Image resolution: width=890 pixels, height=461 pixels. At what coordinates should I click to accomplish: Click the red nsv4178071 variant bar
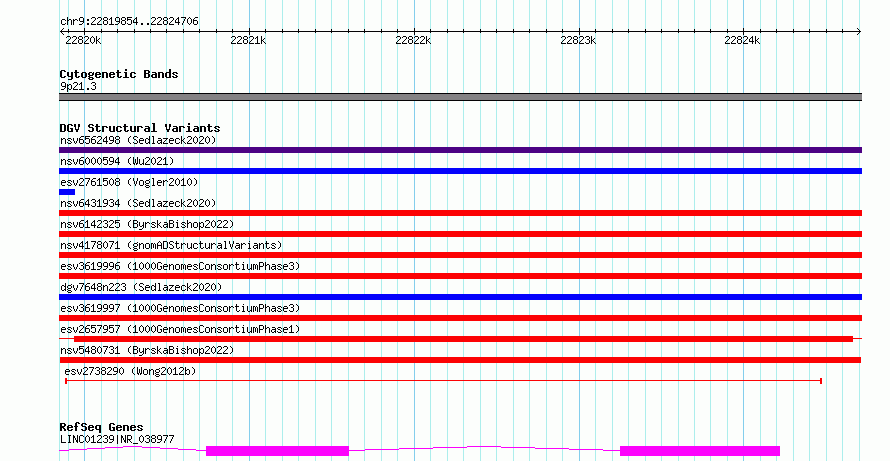click(x=460, y=255)
